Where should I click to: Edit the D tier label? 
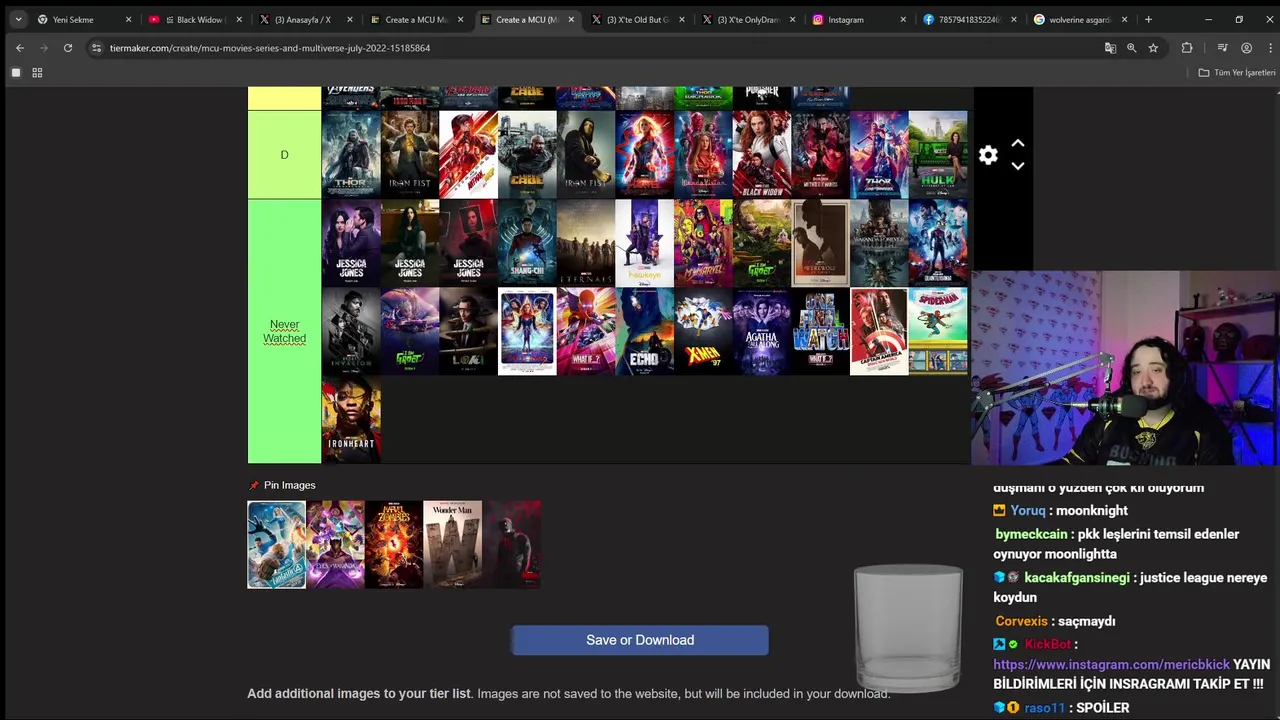[x=284, y=155]
